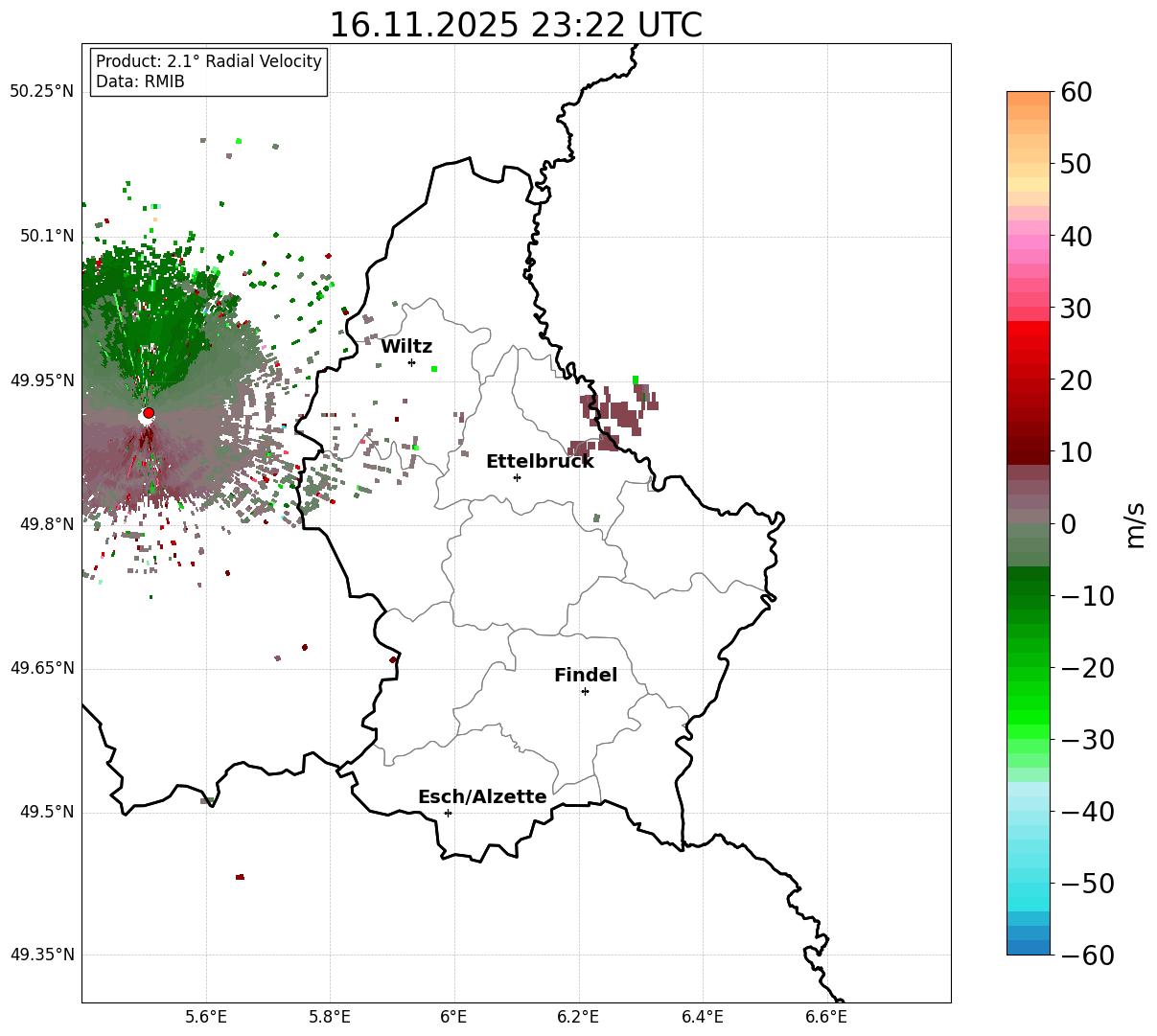The height and width of the screenshot is (1036, 1157).
Task: Pick the bright red colorbar segment near 25
Action: [1029, 343]
